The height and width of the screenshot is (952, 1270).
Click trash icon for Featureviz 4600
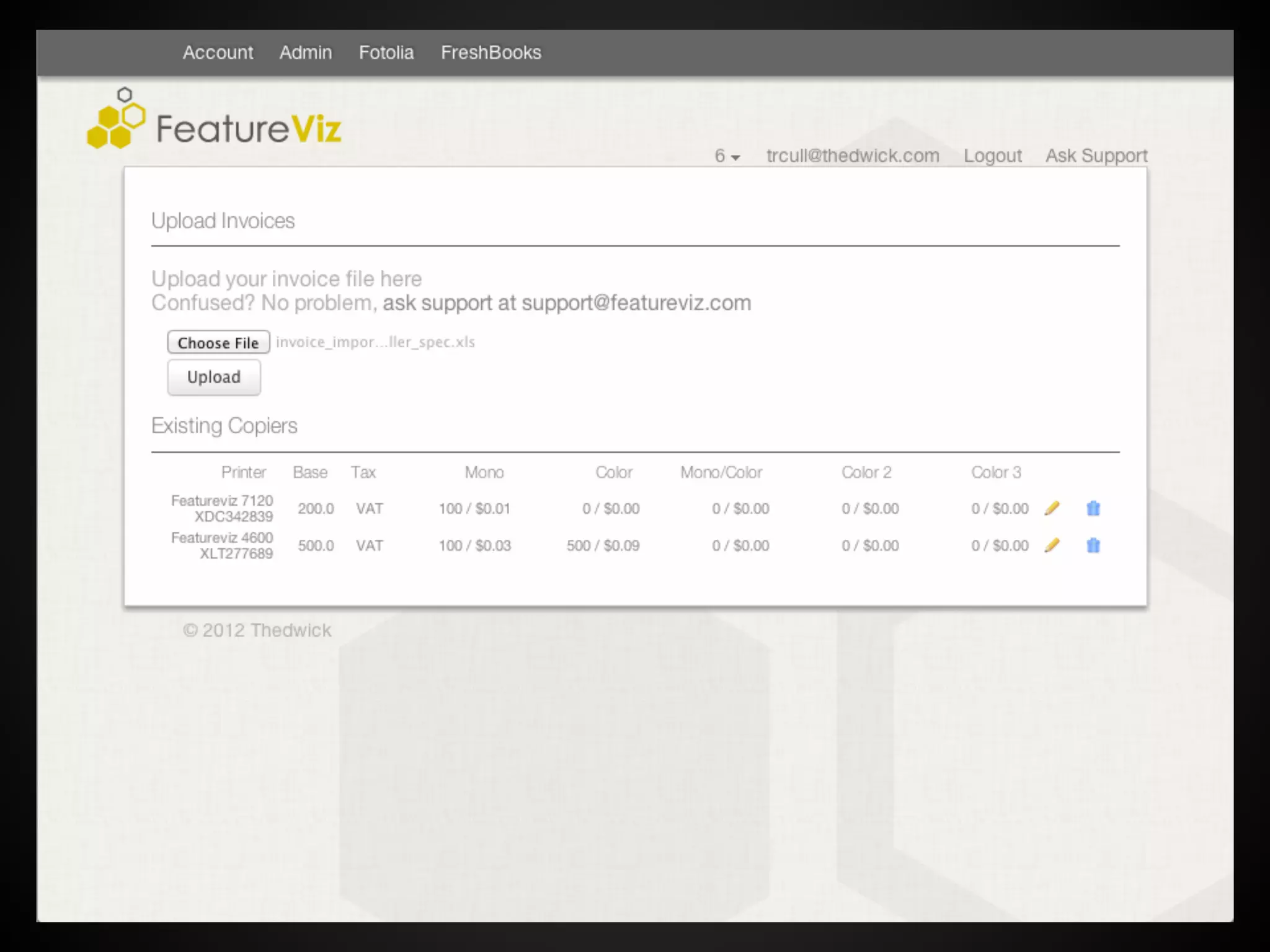point(1093,545)
